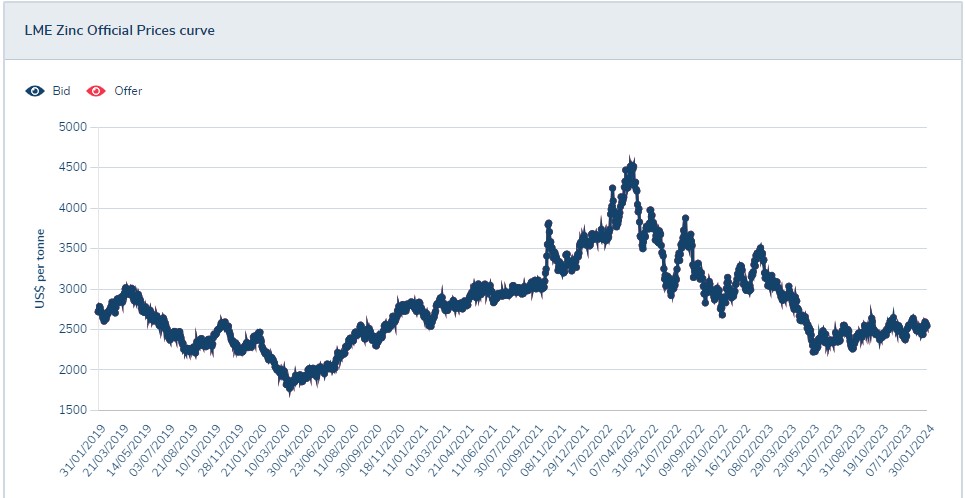Click the 16/12/2022 date label
The height and width of the screenshot is (498, 965).
click(x=727, y=449)
